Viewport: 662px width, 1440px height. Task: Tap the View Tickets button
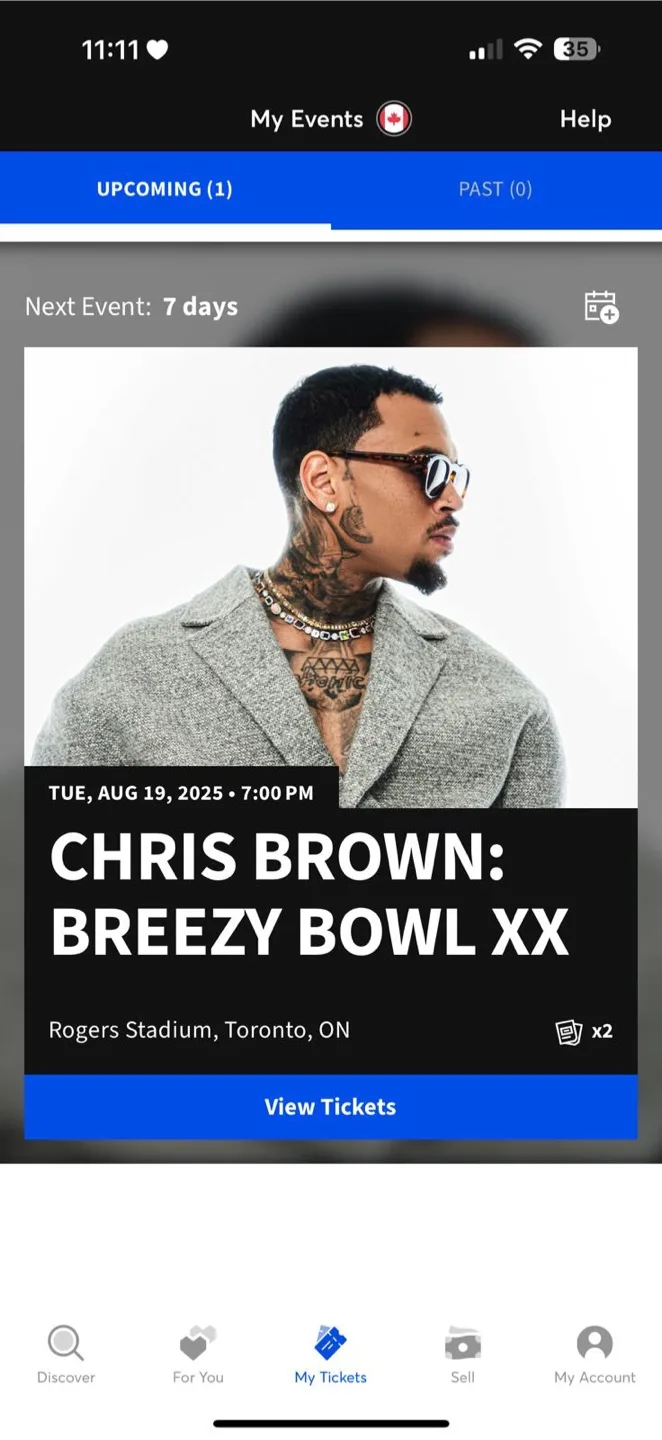[331, 1107]
